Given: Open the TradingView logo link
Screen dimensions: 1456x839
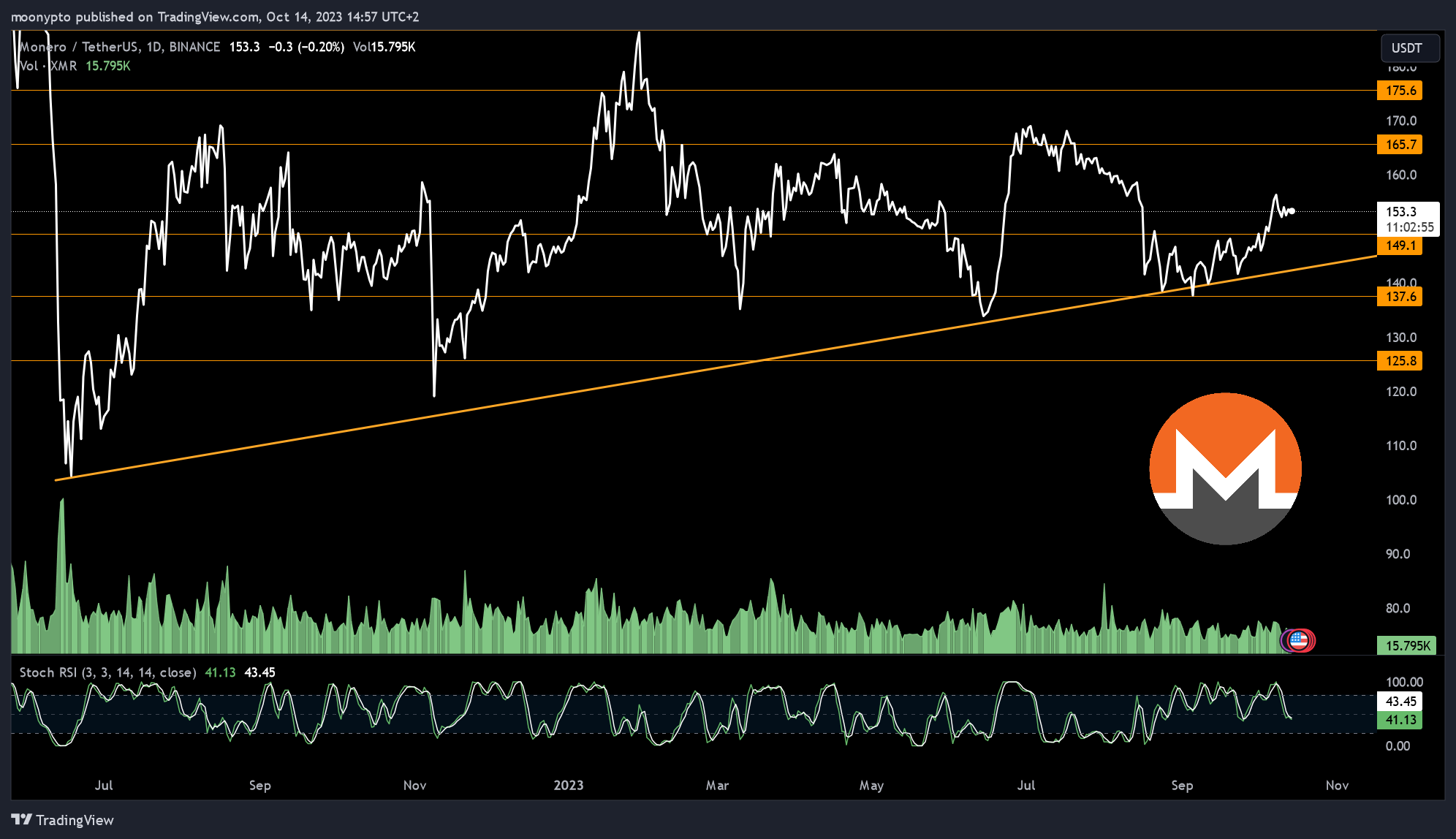Looking at the screenshot, I should coord(63,820).
